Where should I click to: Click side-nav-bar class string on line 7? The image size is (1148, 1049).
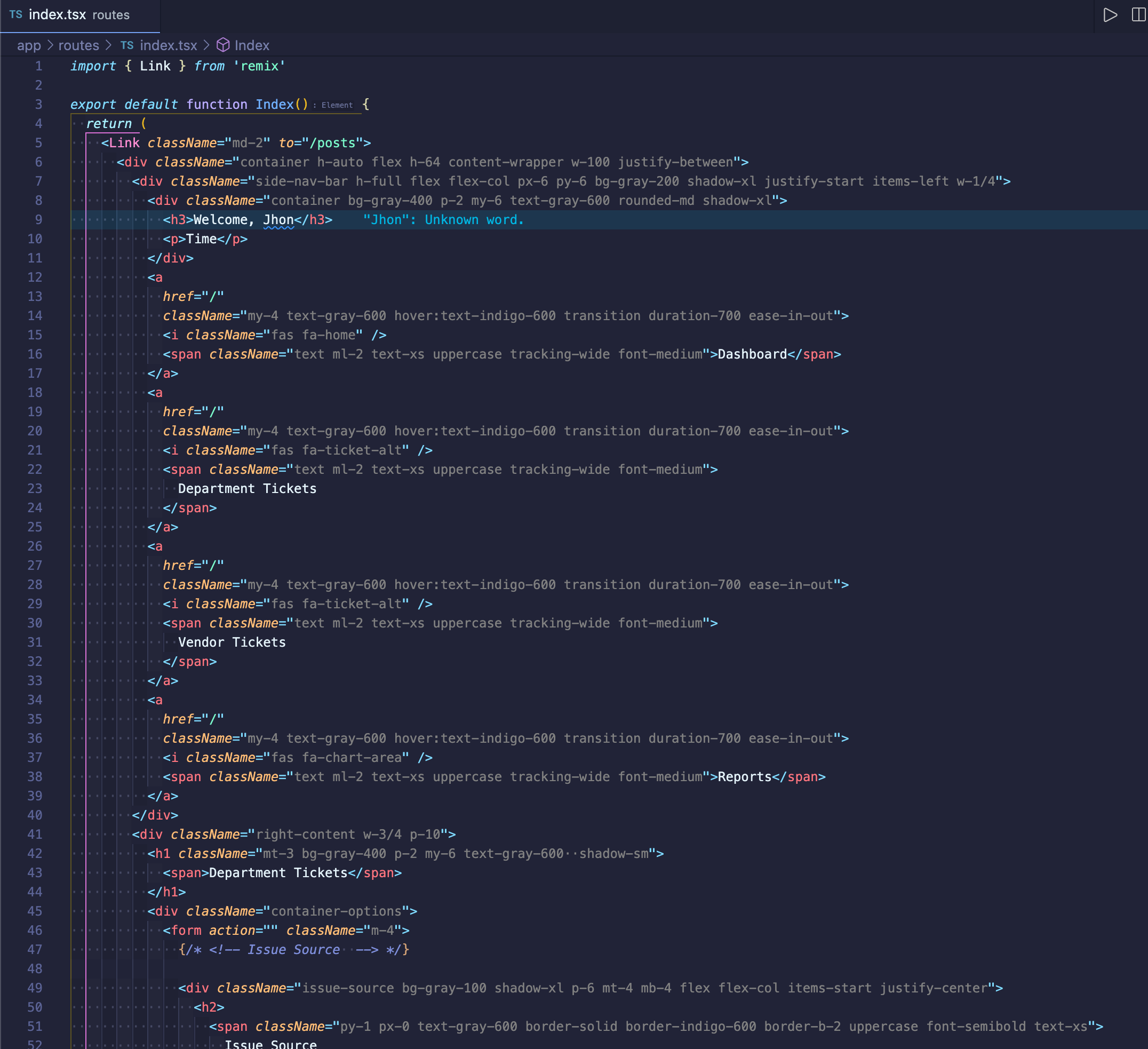[x=302, y=181]
